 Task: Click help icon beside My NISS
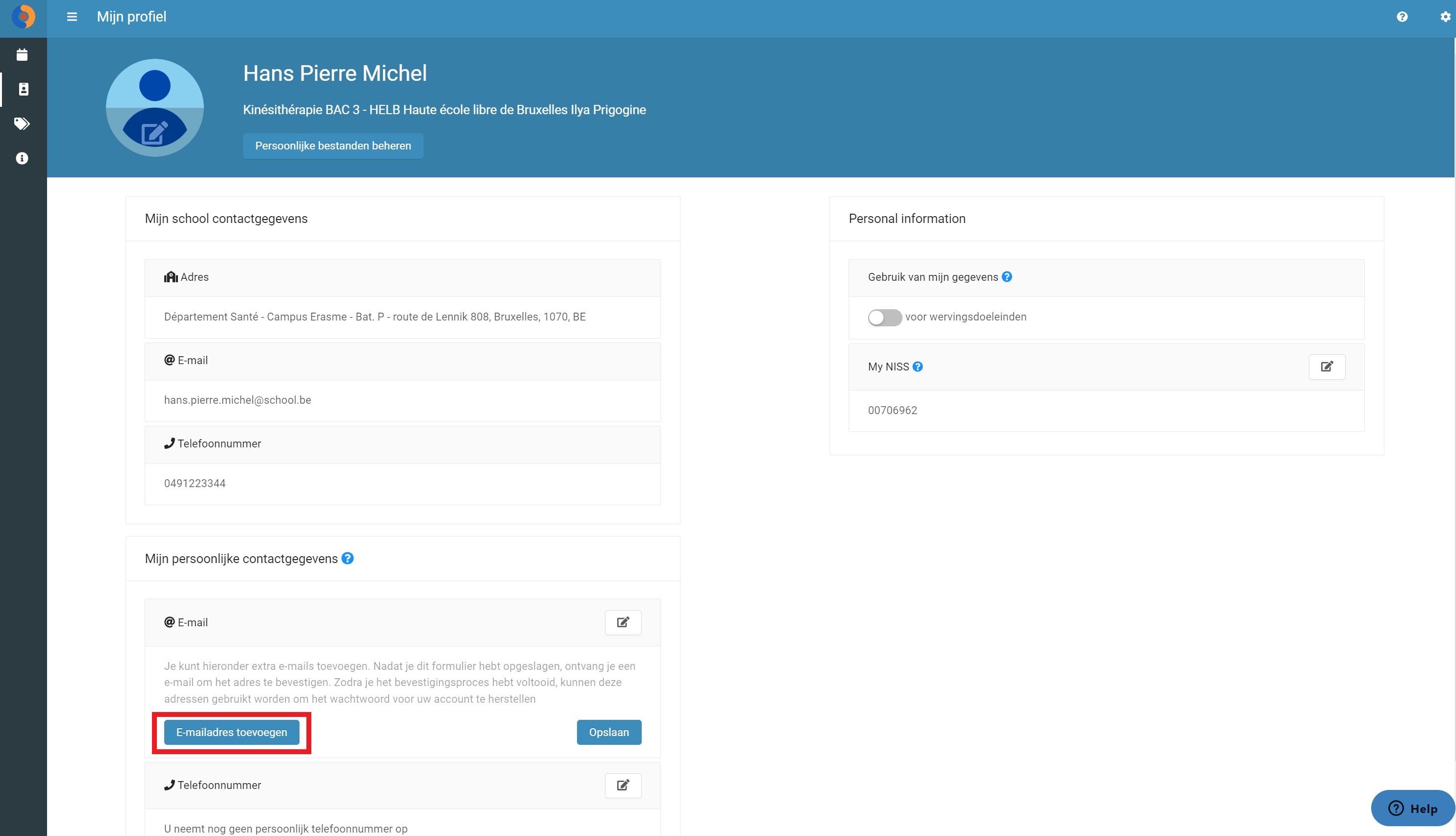[x=918, y=367]
